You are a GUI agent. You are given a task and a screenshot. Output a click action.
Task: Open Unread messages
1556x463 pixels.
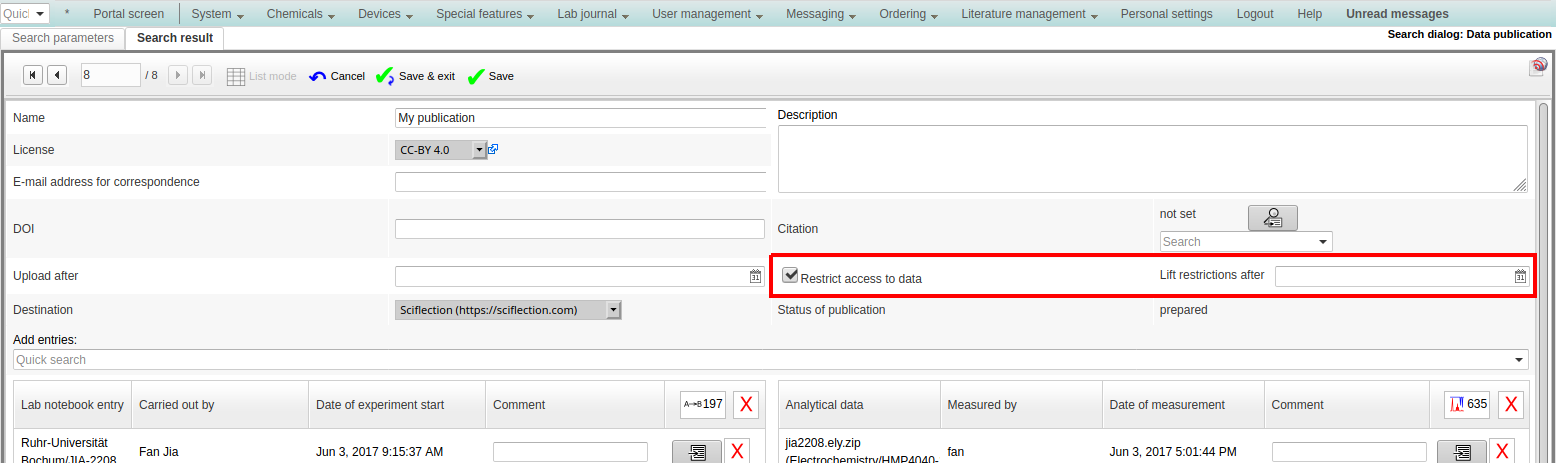coord(1396,14)
